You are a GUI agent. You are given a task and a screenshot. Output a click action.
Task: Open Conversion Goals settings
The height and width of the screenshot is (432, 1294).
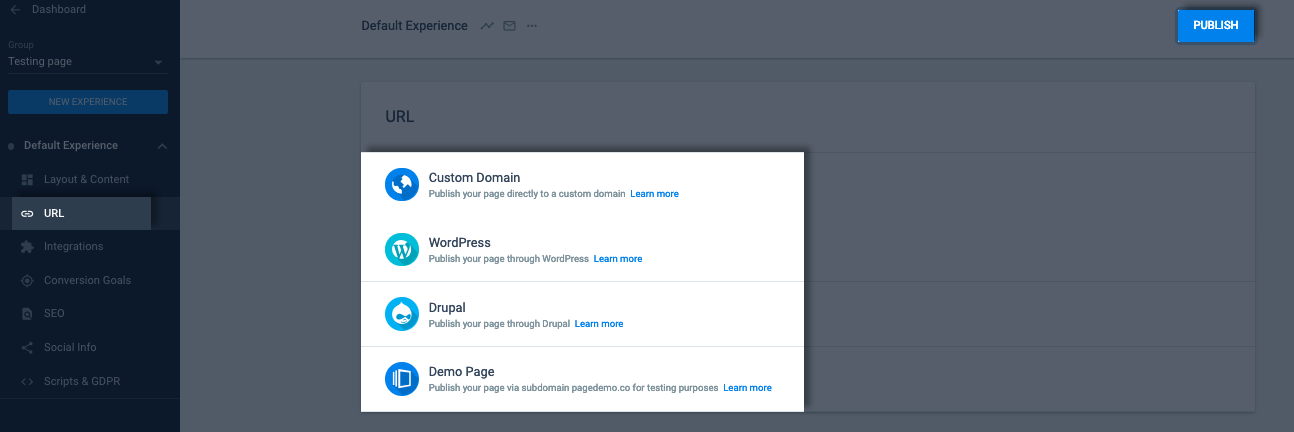click(87, 280)
